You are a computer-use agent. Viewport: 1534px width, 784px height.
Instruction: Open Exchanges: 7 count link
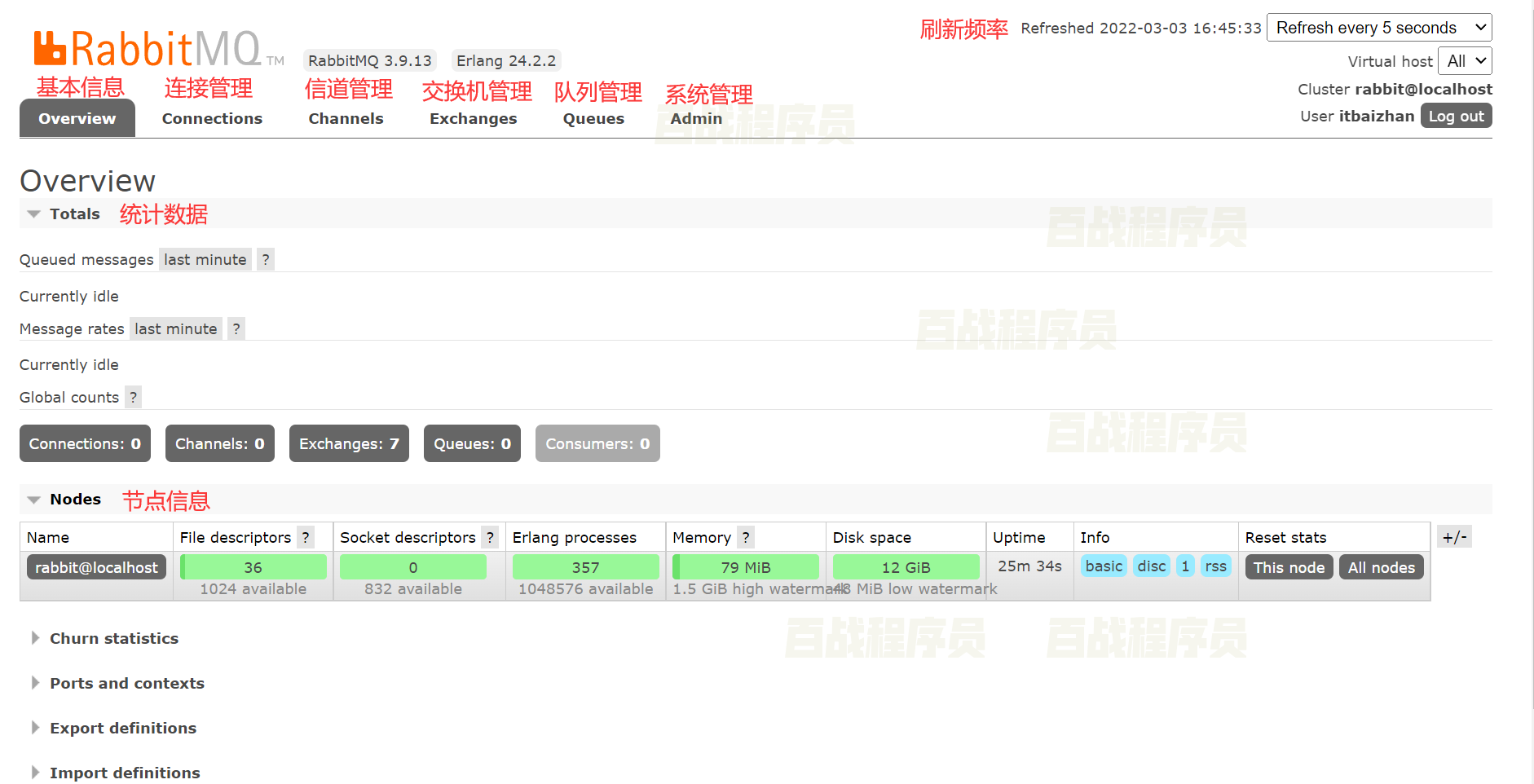click(349, 443)
